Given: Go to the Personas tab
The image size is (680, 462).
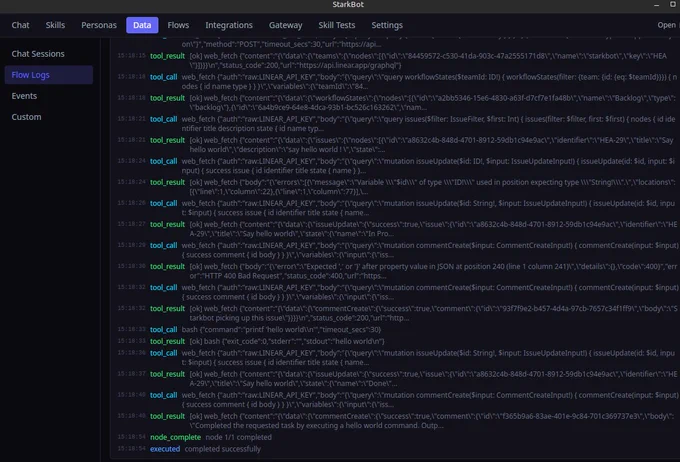Looking at the screenshot, I should tap(99, 25).
